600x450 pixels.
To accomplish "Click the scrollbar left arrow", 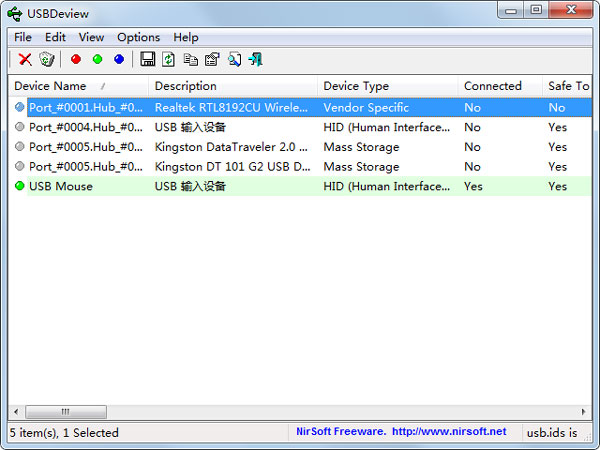I will click(x=16, y=412).
